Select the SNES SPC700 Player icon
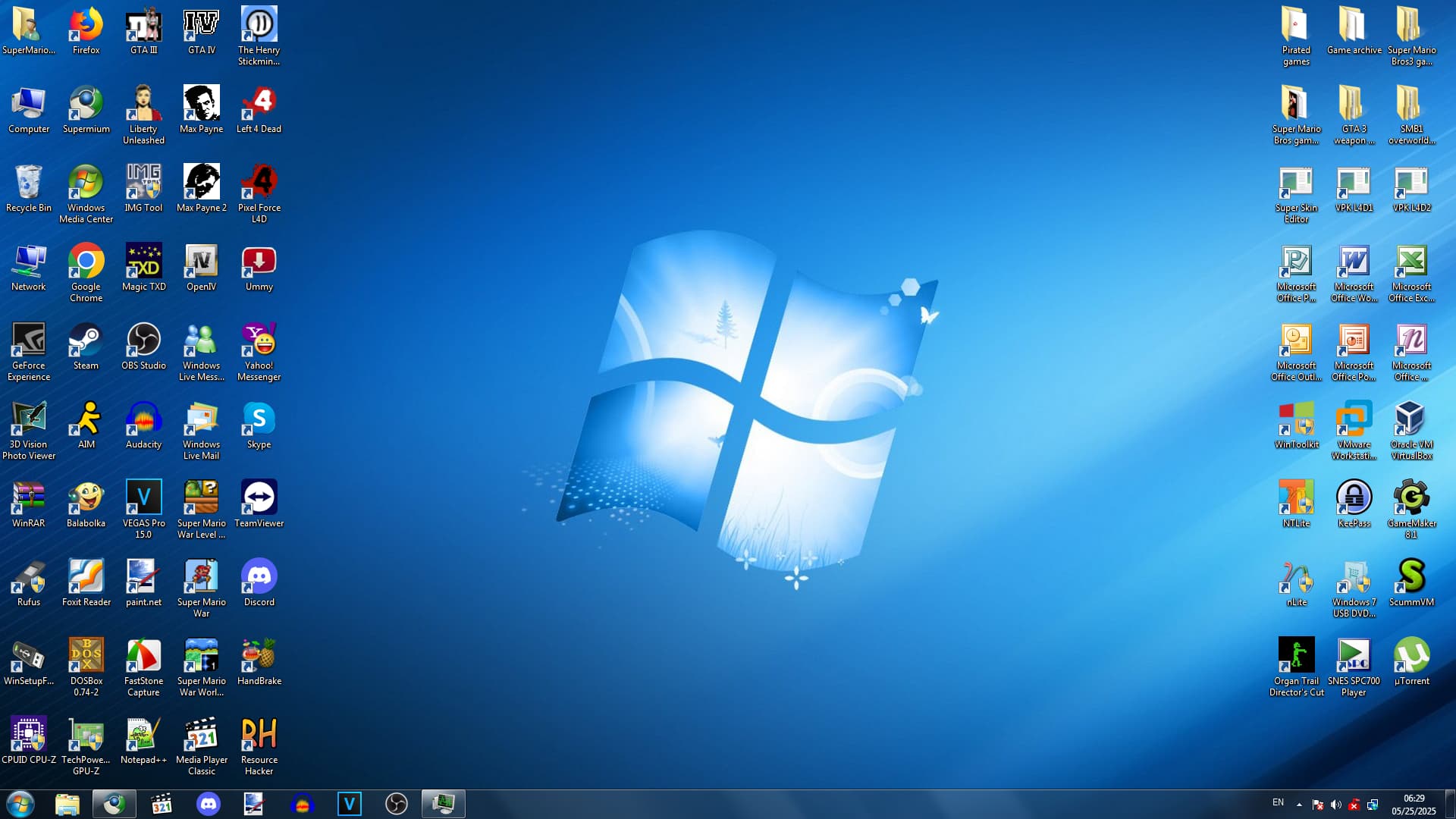Image resolution: width=1456 pixels, height=819 pixels. 1354,667
